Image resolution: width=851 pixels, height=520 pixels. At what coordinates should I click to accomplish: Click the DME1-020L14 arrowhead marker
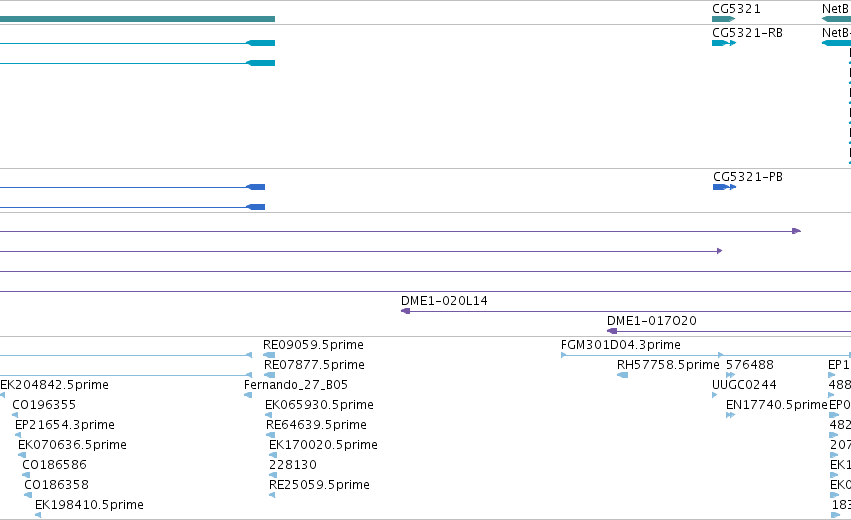(x=405, y=311)
